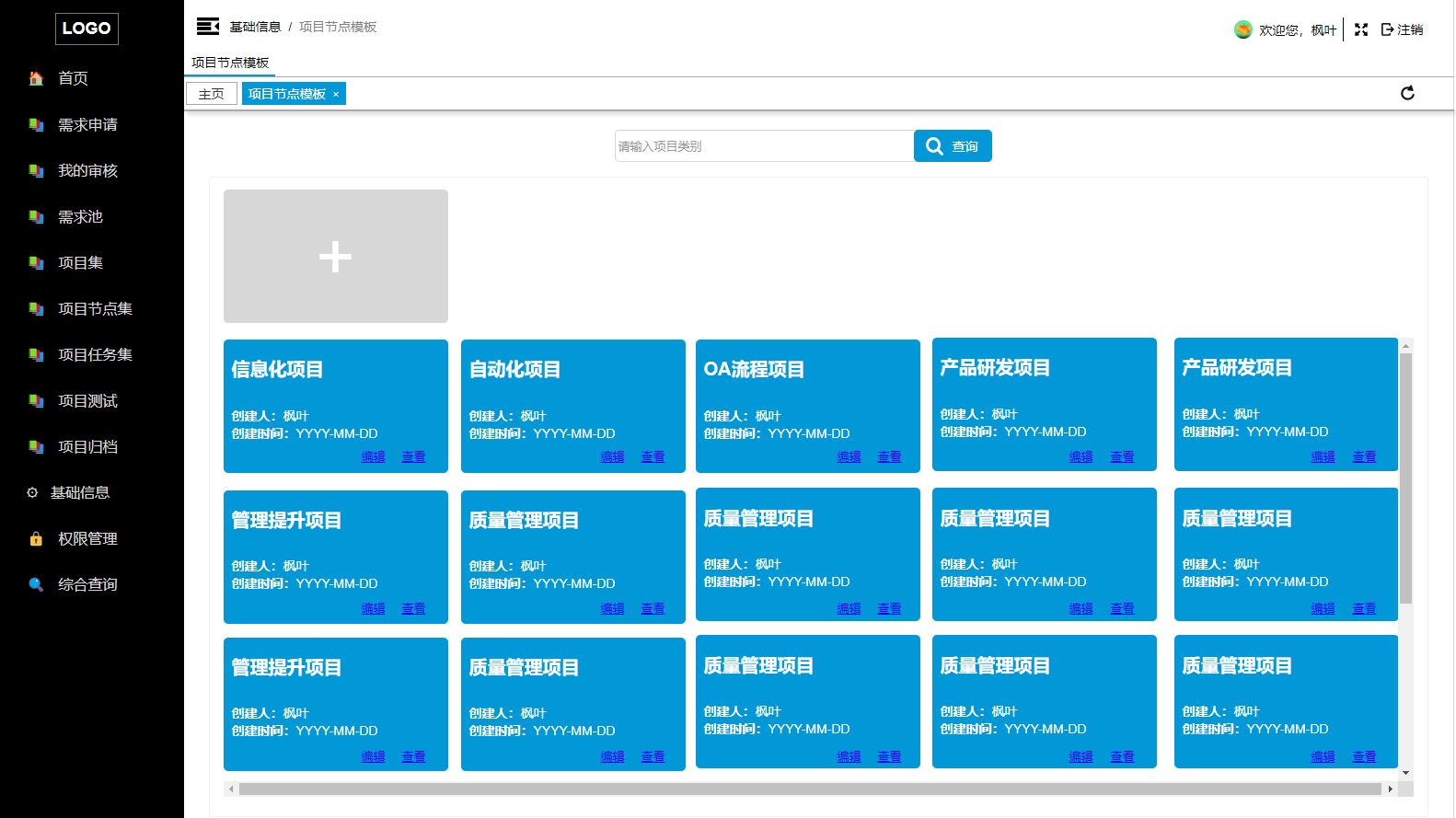Close the 项目节点模板 tab
The image size is (1456, 818).
[x=336, y=94]
